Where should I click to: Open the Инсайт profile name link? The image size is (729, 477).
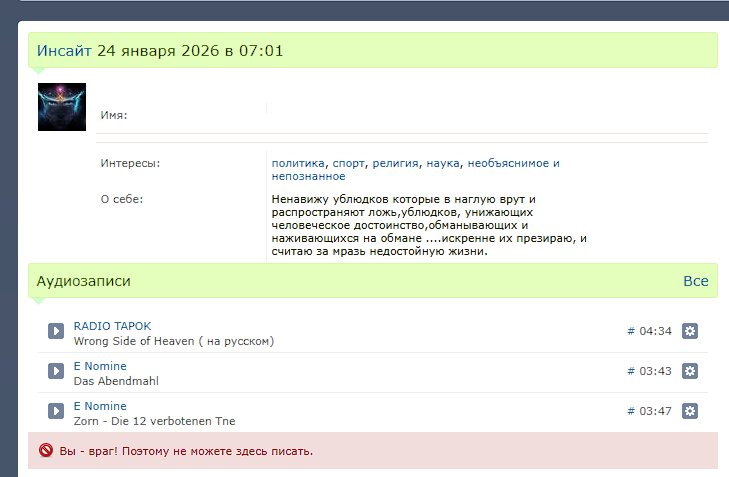(x=64, y=50)
